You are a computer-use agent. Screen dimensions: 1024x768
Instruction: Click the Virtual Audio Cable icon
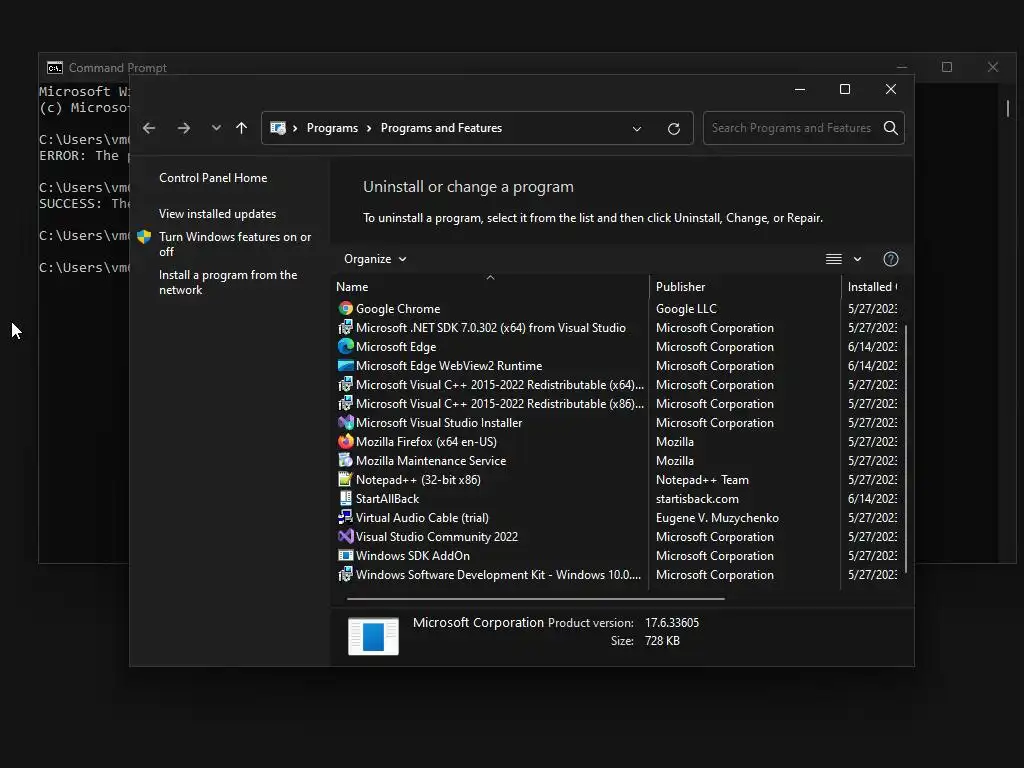[345, 517]
